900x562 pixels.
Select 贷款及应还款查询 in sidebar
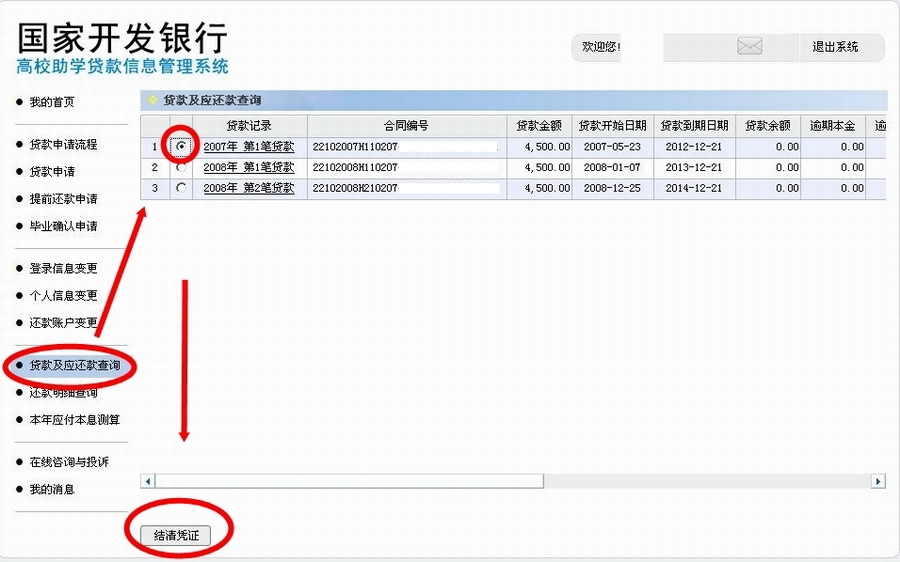coord(74,365)
